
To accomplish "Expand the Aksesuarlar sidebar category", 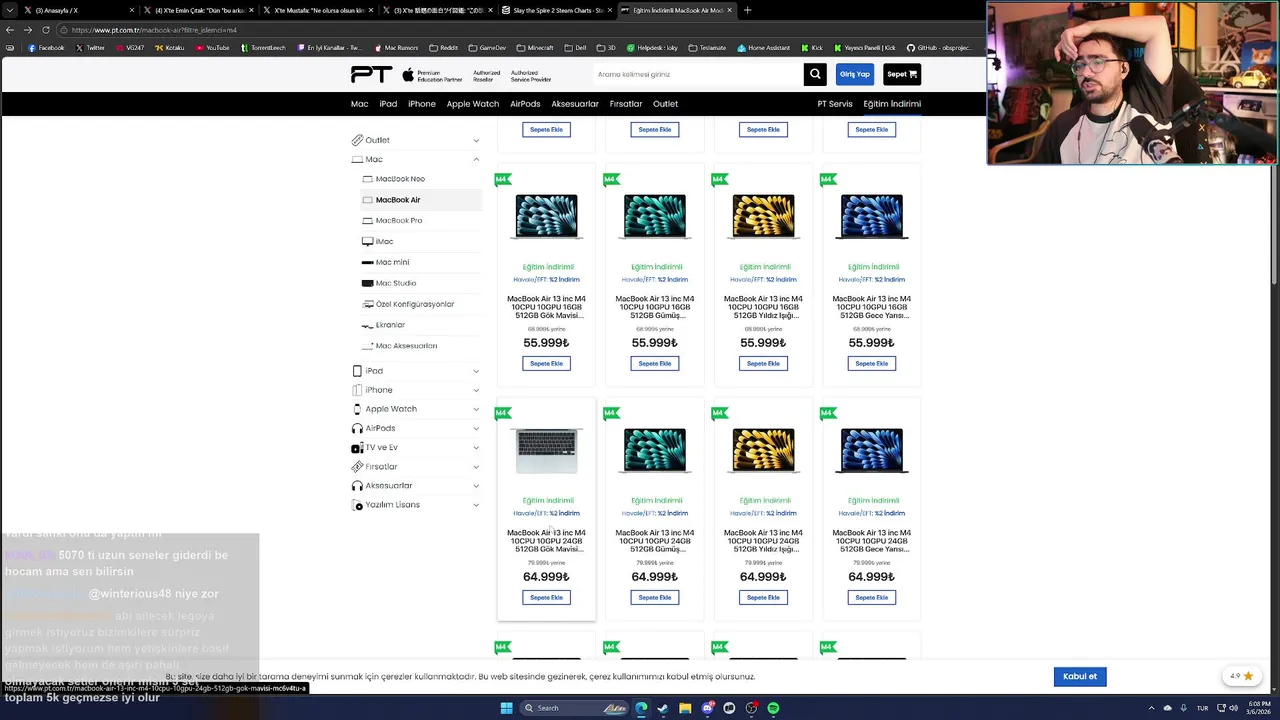I will point(476,486).
